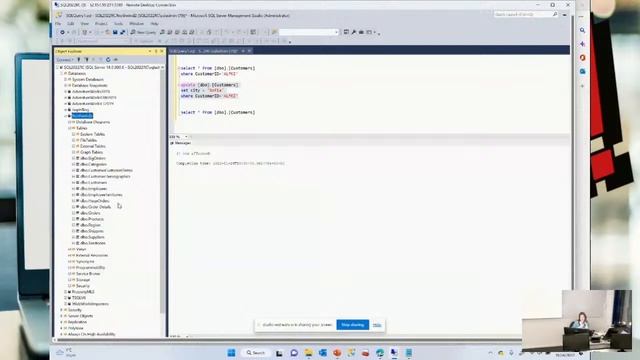Select the dbo.Categories table
Image resolution: width=640 pixels, height=360 pixels.
[x=93, y=164]
